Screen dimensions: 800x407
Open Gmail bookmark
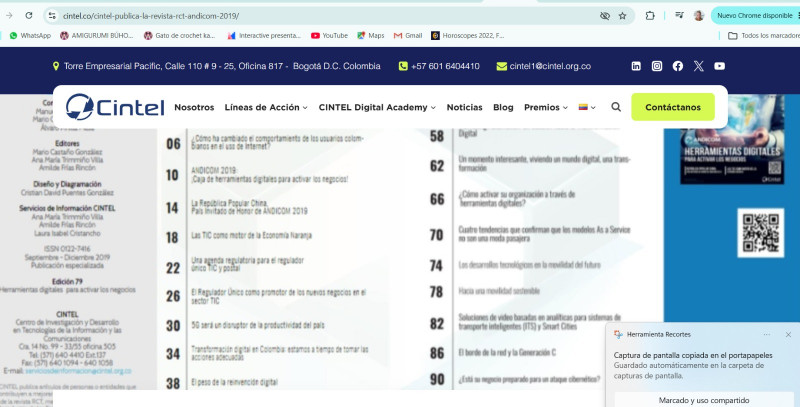pos(408,36)
